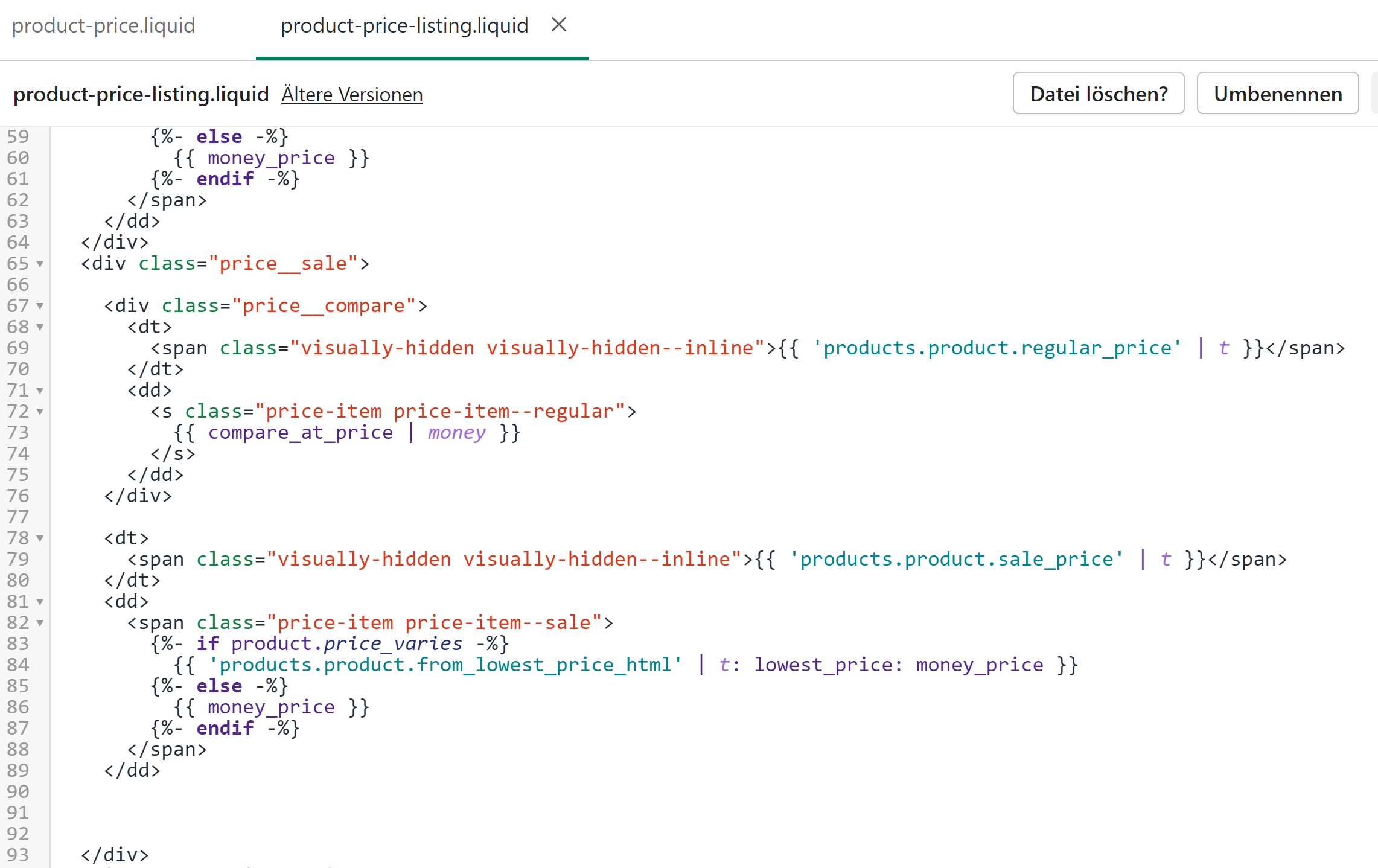The width and height of the screenshot is (1378, 868).
Task: Collapse price__compare div at line 67
Action: [x=40, y=306]
